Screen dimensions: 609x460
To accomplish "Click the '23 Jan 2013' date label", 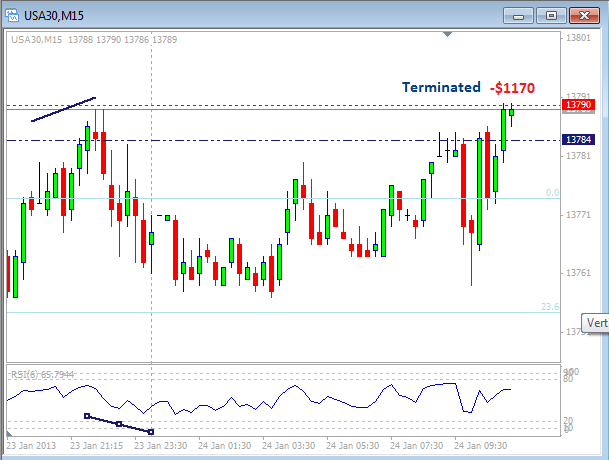I will [31, 446].
